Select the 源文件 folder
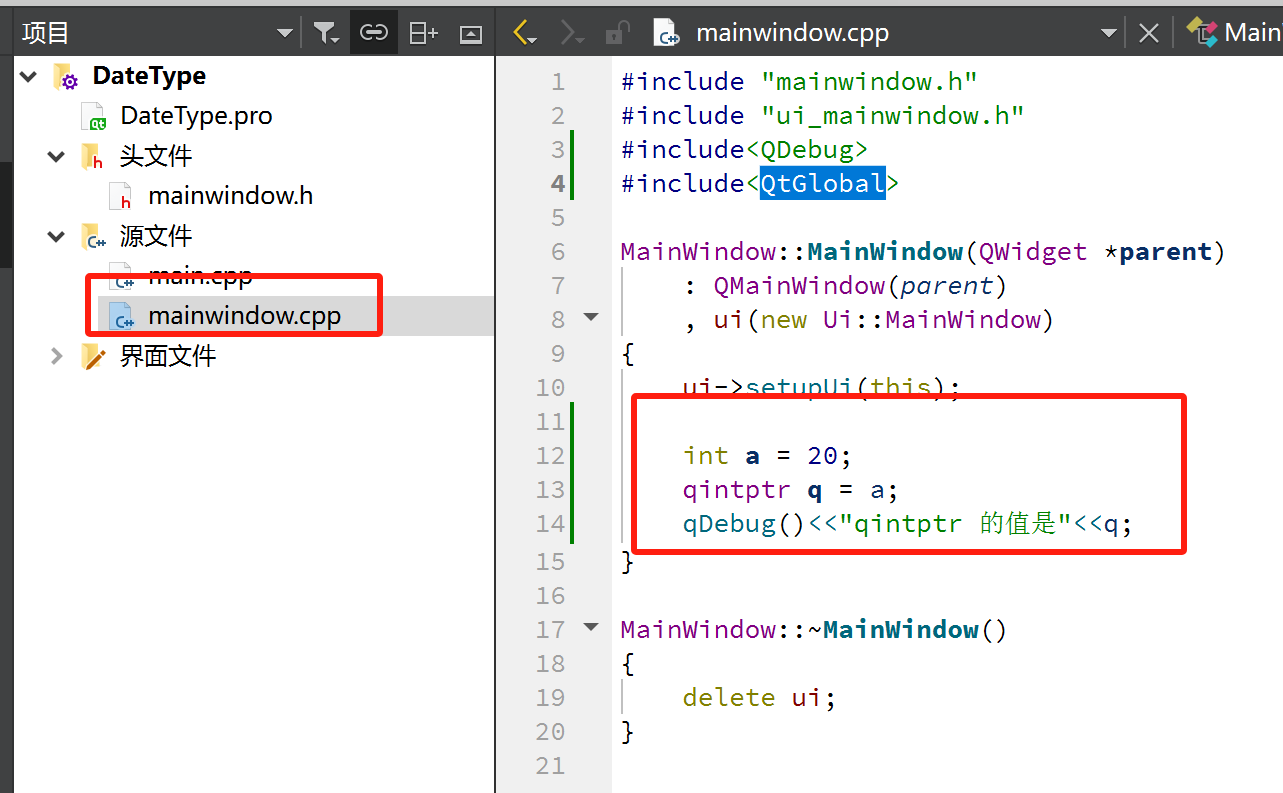The width and height of the screenshot is (1283, 793). [x=156, y=236]
